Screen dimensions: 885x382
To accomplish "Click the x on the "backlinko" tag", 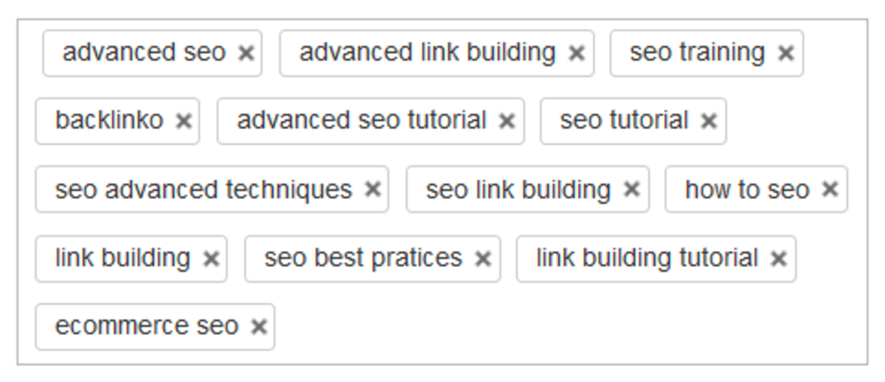I will (183, 121).
